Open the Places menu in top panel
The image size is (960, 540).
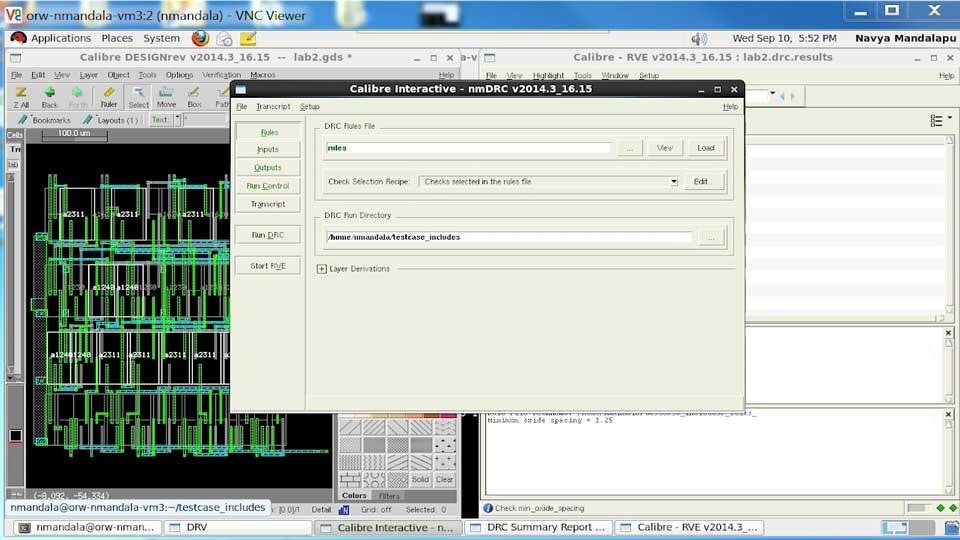pos(117,38)
